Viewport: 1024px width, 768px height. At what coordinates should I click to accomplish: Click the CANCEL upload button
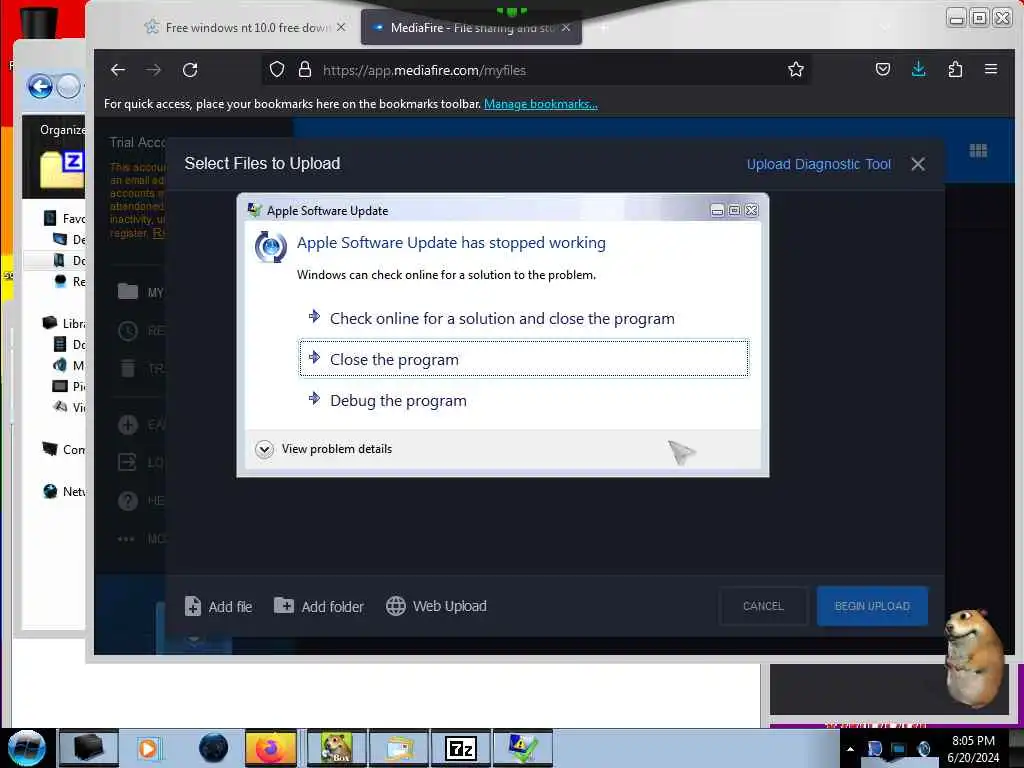pos(763,606)
